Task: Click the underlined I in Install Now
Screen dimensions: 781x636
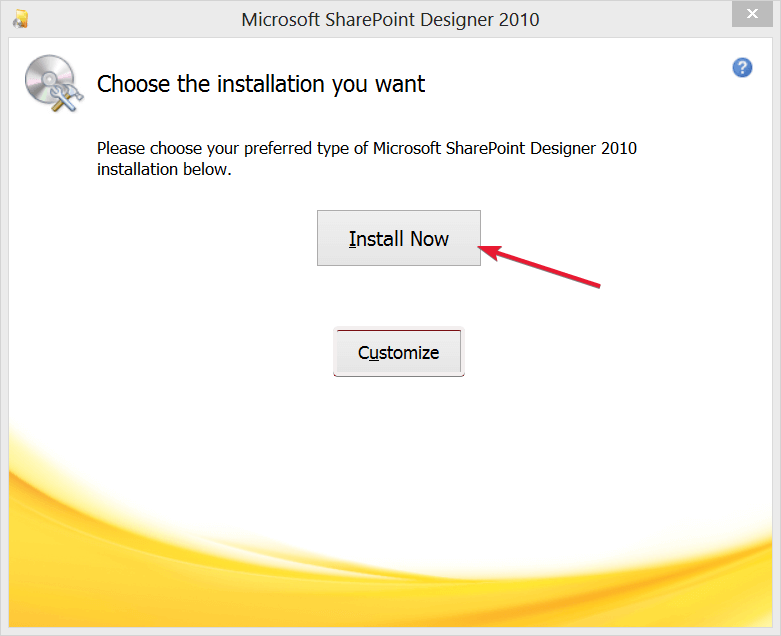Action: [352, 239]
